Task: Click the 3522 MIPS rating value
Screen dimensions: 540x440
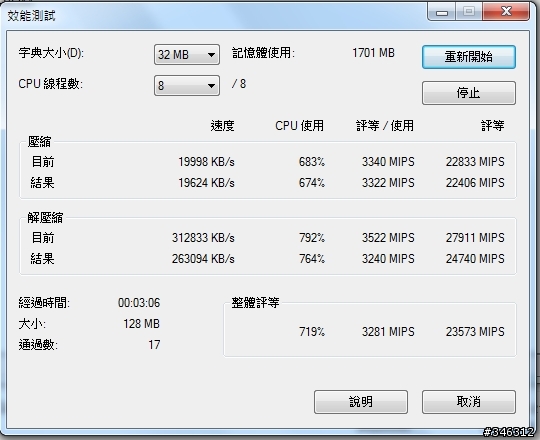Action: pos(388,238)
